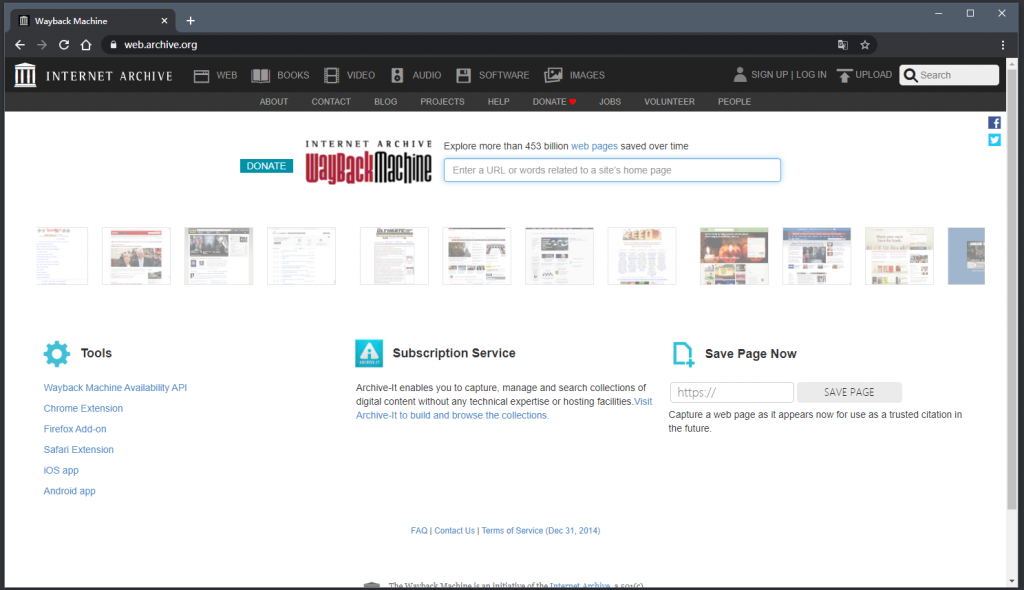Focus the https:// Save Page input
The height and width of the screenshot is (590, 1024).
pyautogui.click(x=731, y=393)
